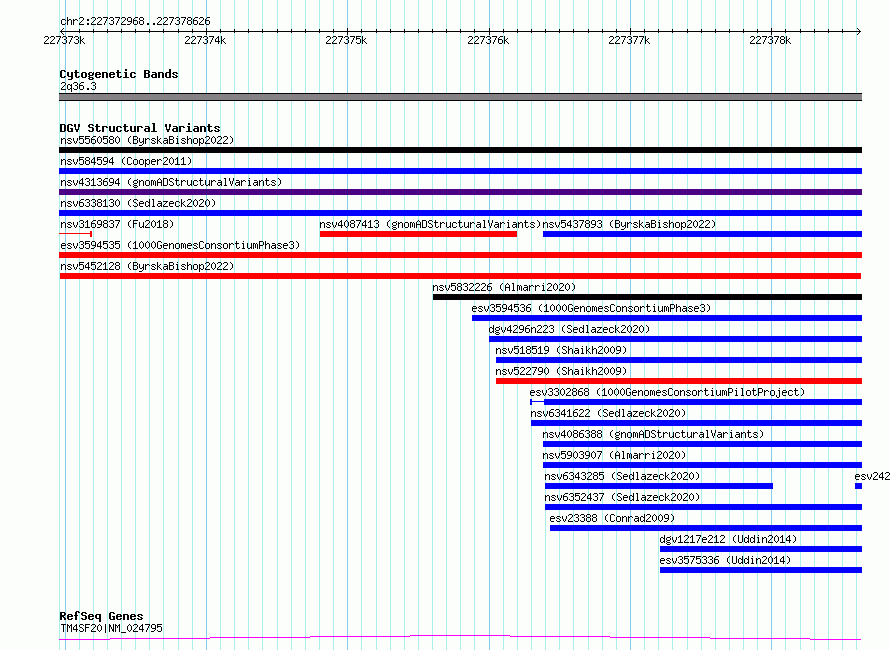Click black bar under nsv5832226
The image size is (890, 650).
tap(647, 297)
